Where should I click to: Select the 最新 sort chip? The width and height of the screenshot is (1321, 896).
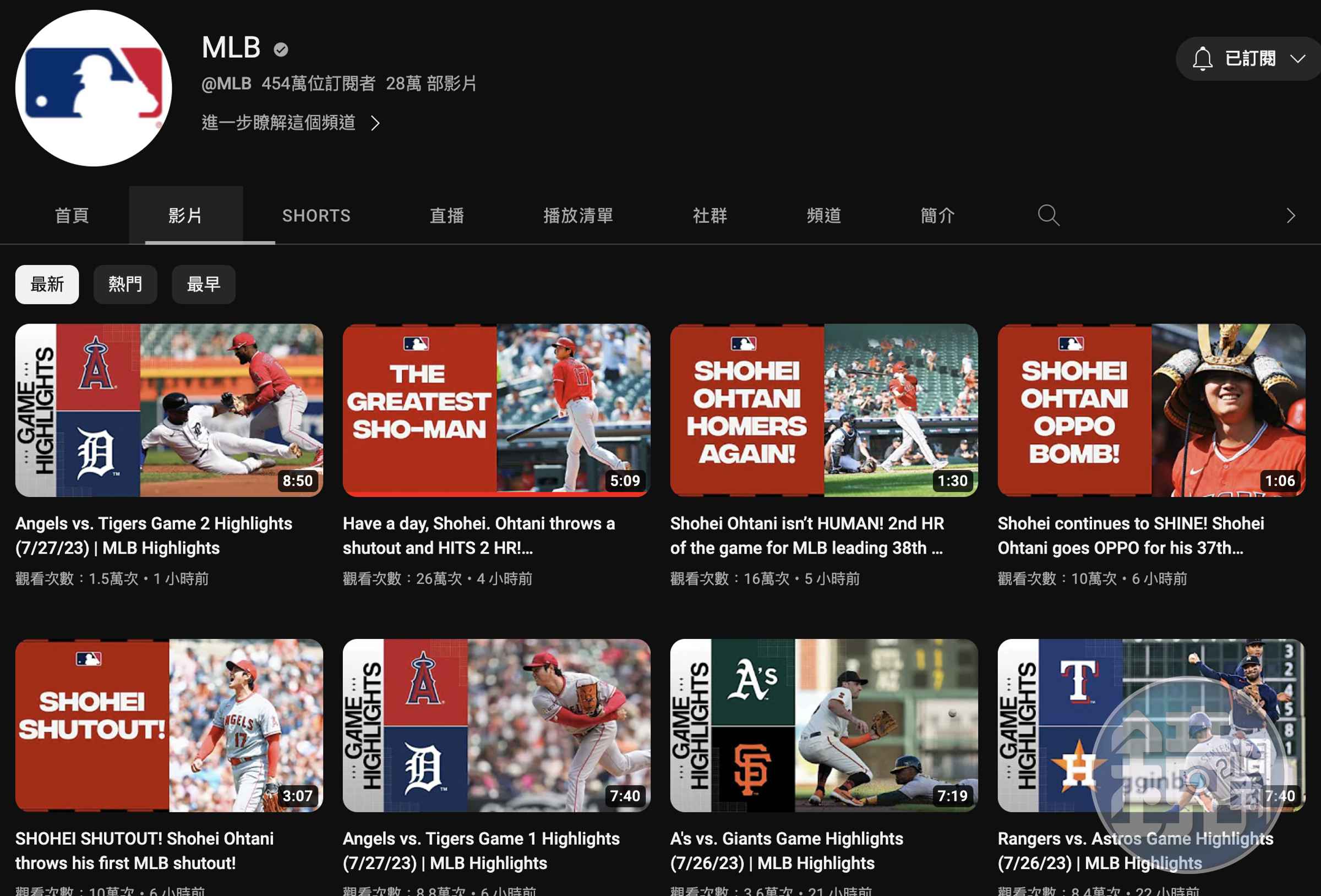coord(47,284)
